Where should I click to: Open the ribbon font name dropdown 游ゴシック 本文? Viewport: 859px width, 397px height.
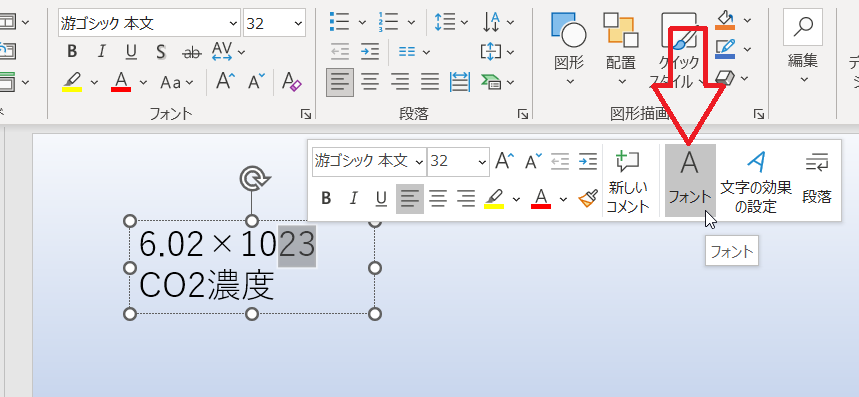click(234, 23)
